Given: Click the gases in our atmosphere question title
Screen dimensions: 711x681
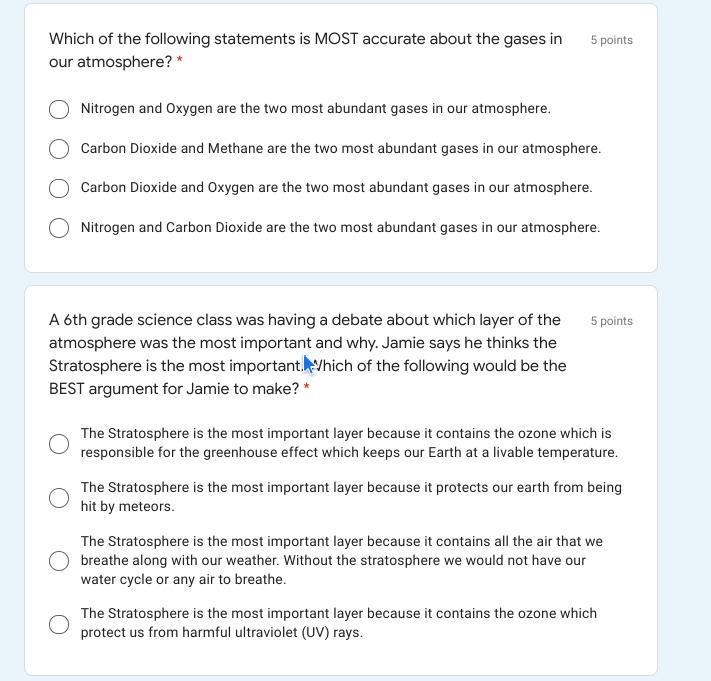Looking at the screenshot, I should (x=305, y=50).
